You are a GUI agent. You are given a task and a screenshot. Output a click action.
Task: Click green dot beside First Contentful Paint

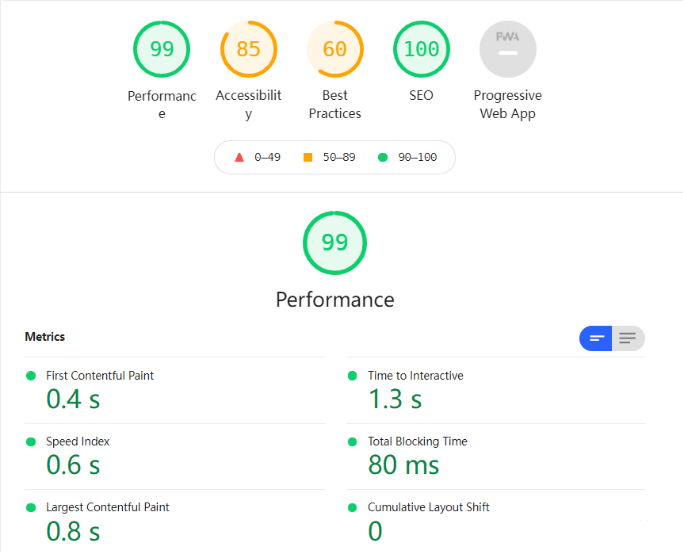click(31, 376)
